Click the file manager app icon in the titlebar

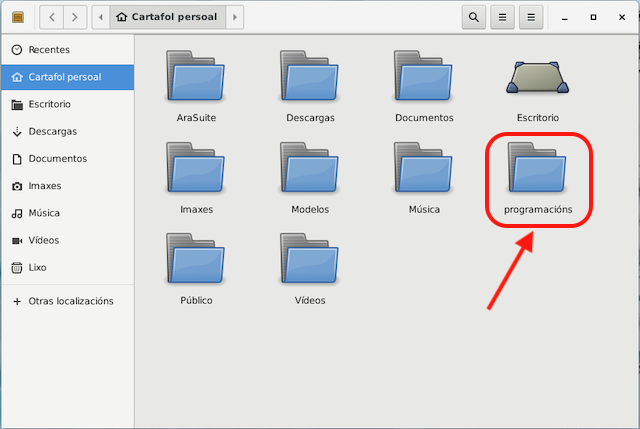pyautogui.click(x=18, y=17)
